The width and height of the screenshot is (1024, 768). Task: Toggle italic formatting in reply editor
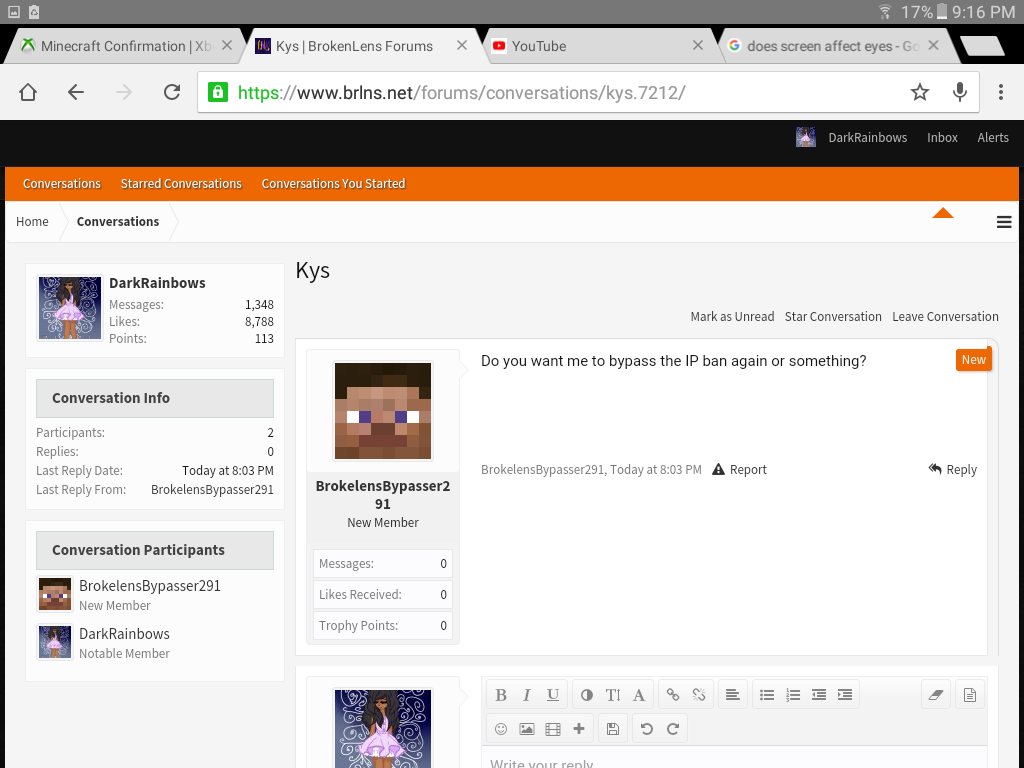(526, 695)
